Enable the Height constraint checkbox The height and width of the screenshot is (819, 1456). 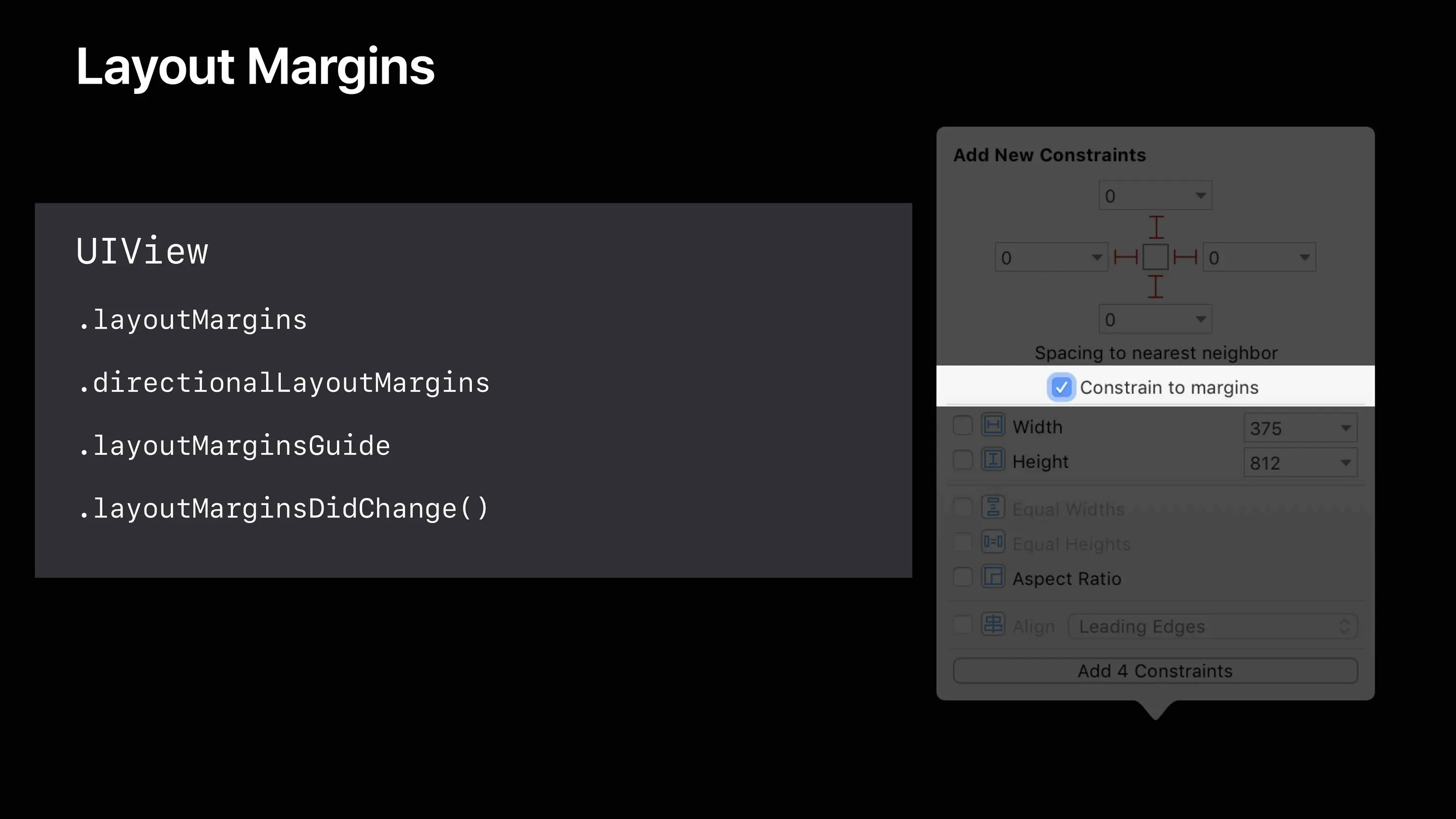(x=962, y=460)
